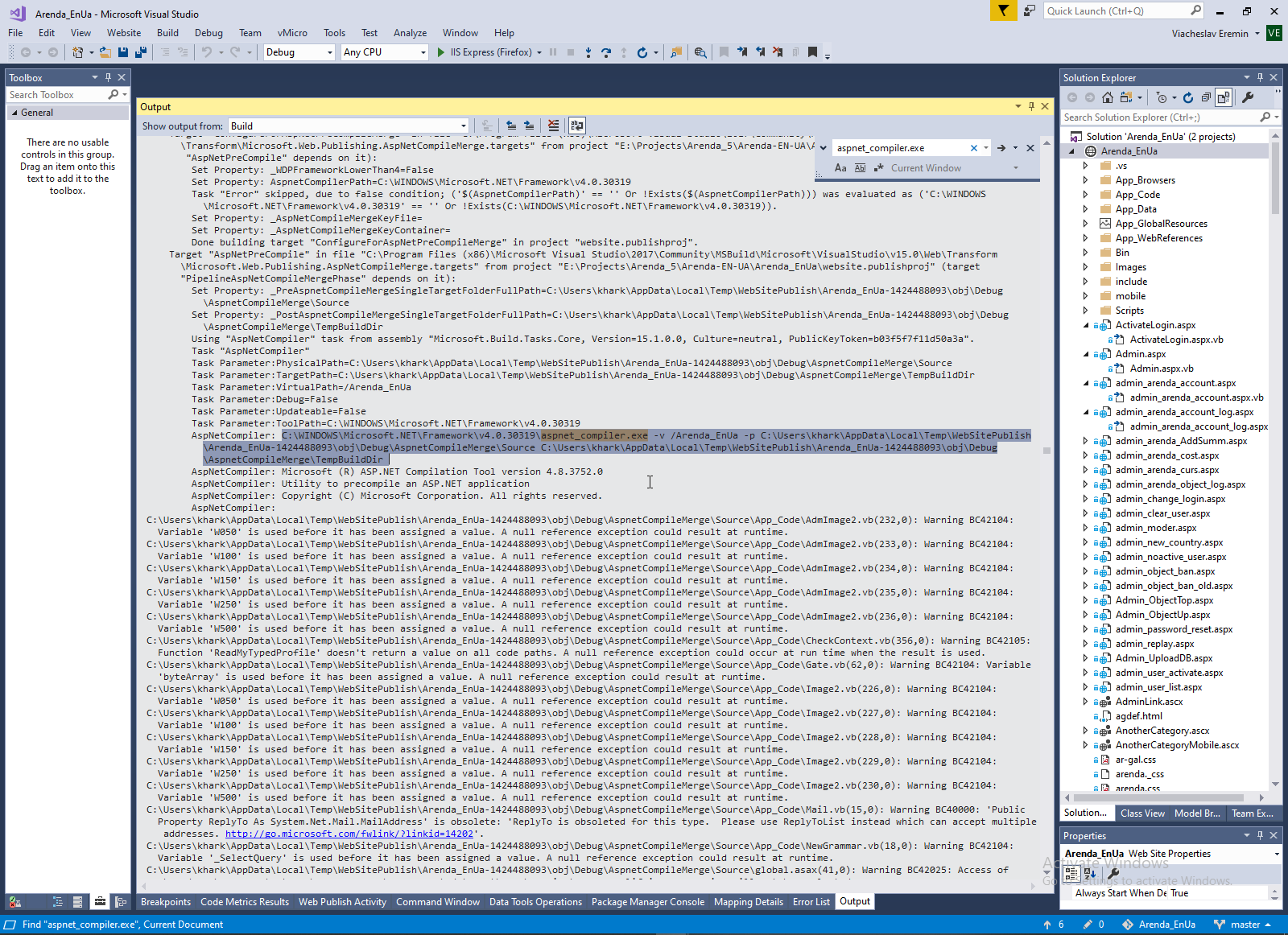This screenshot has height=935, width=1288.
Task: Clear the find box text with the X
Action: tap(974, 148)
